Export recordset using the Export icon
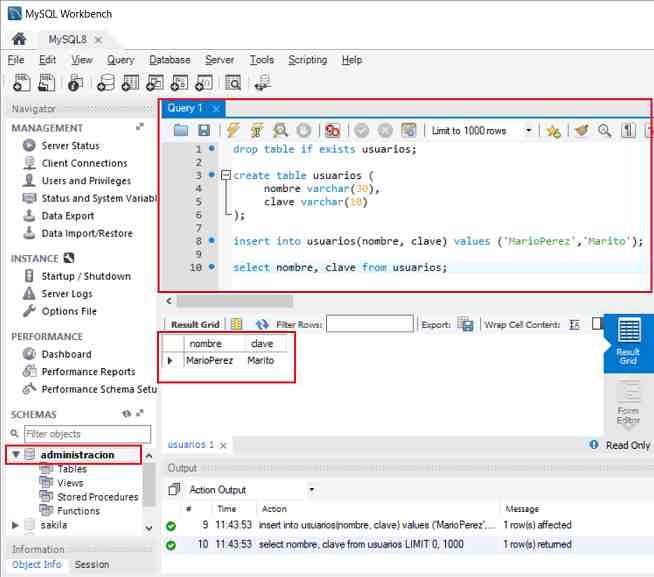 (465, 324)
